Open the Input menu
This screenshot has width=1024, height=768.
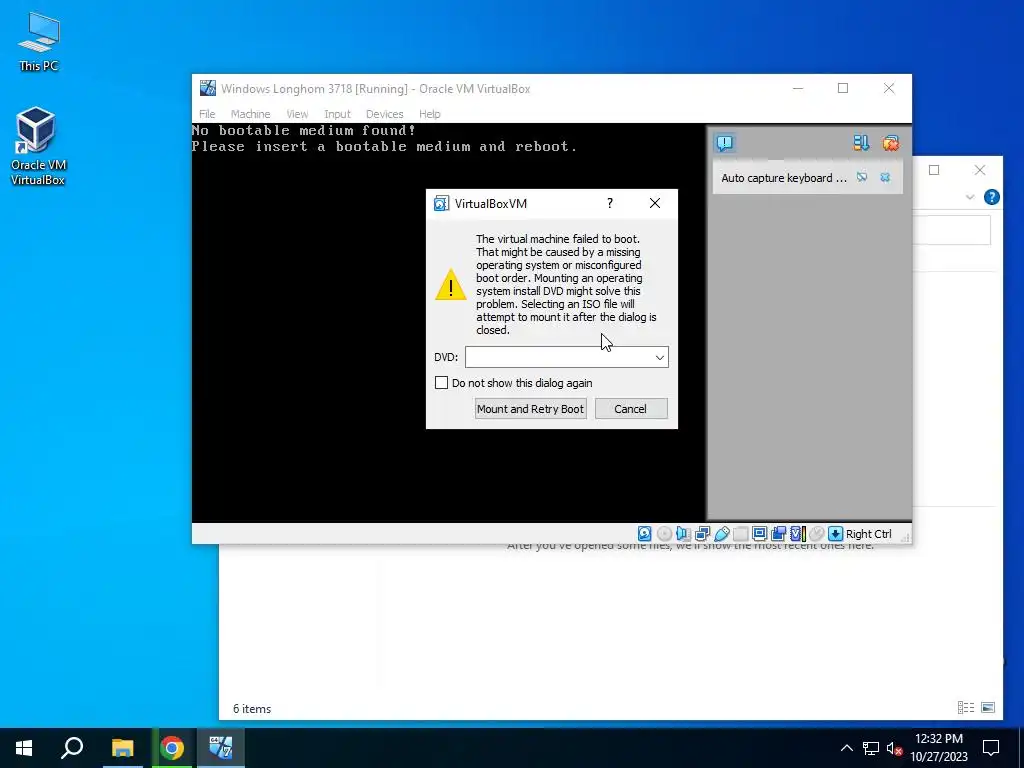pos(338,114)
